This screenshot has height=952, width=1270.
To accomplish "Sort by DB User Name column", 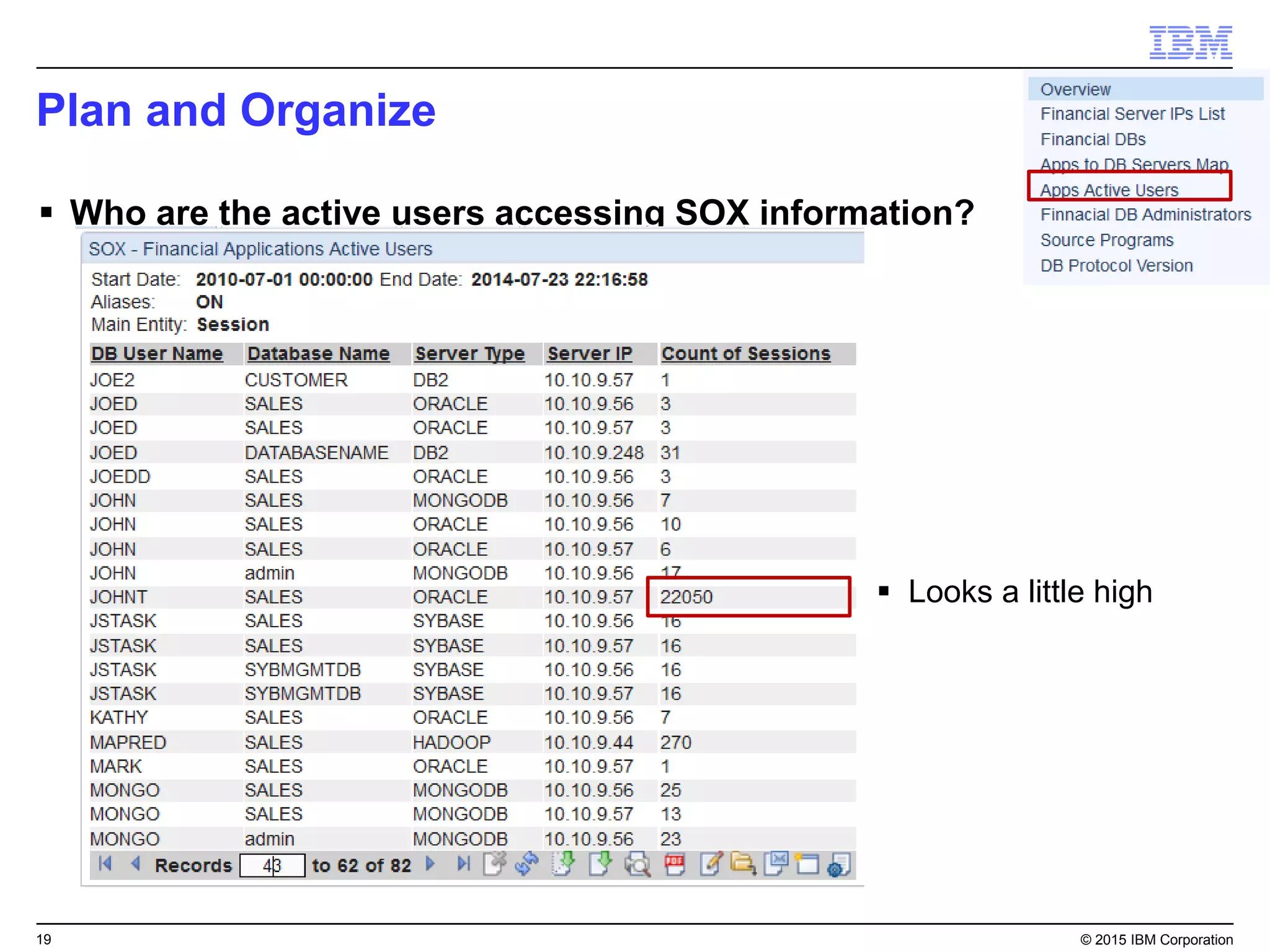I will coord(157,354).
